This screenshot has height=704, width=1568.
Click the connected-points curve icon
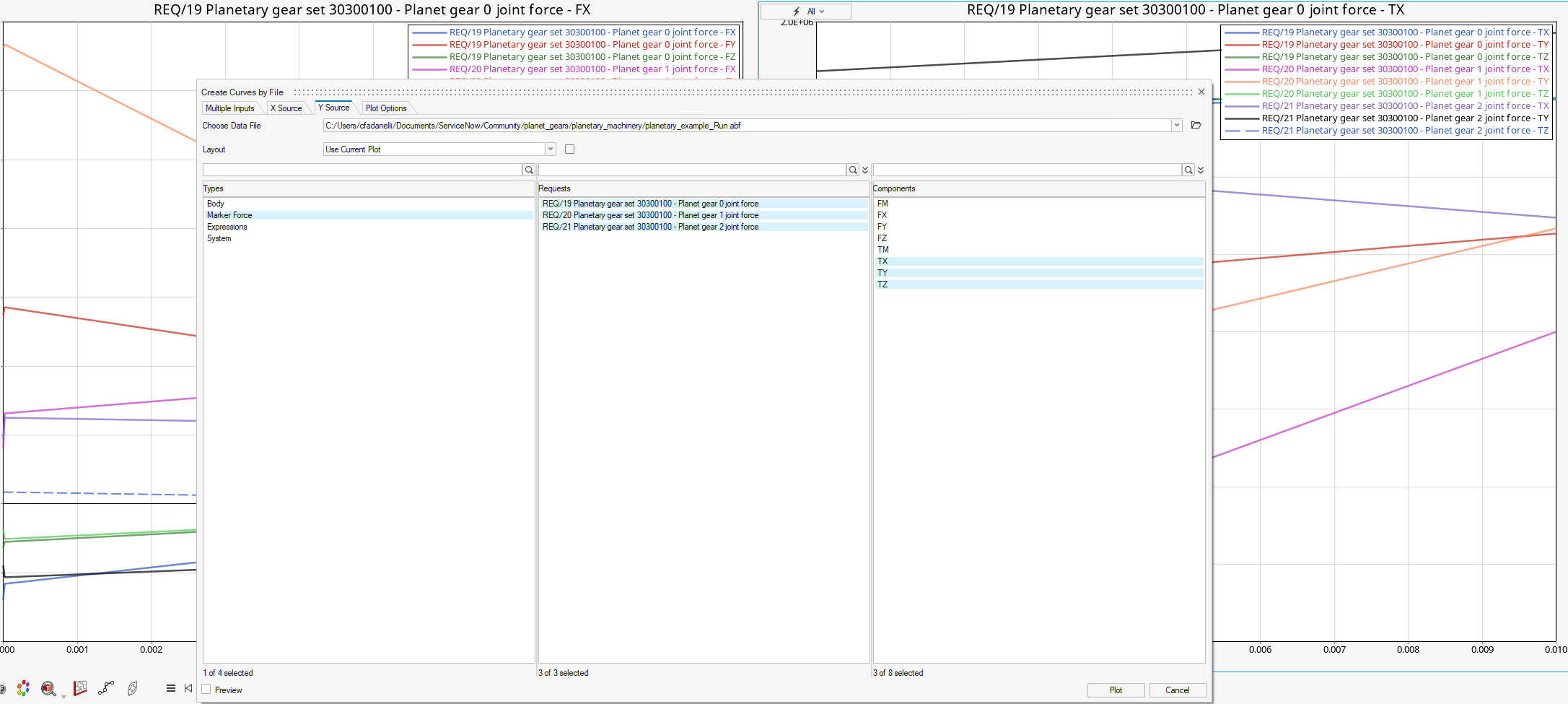pyautogui.click(x=106, y=688)
